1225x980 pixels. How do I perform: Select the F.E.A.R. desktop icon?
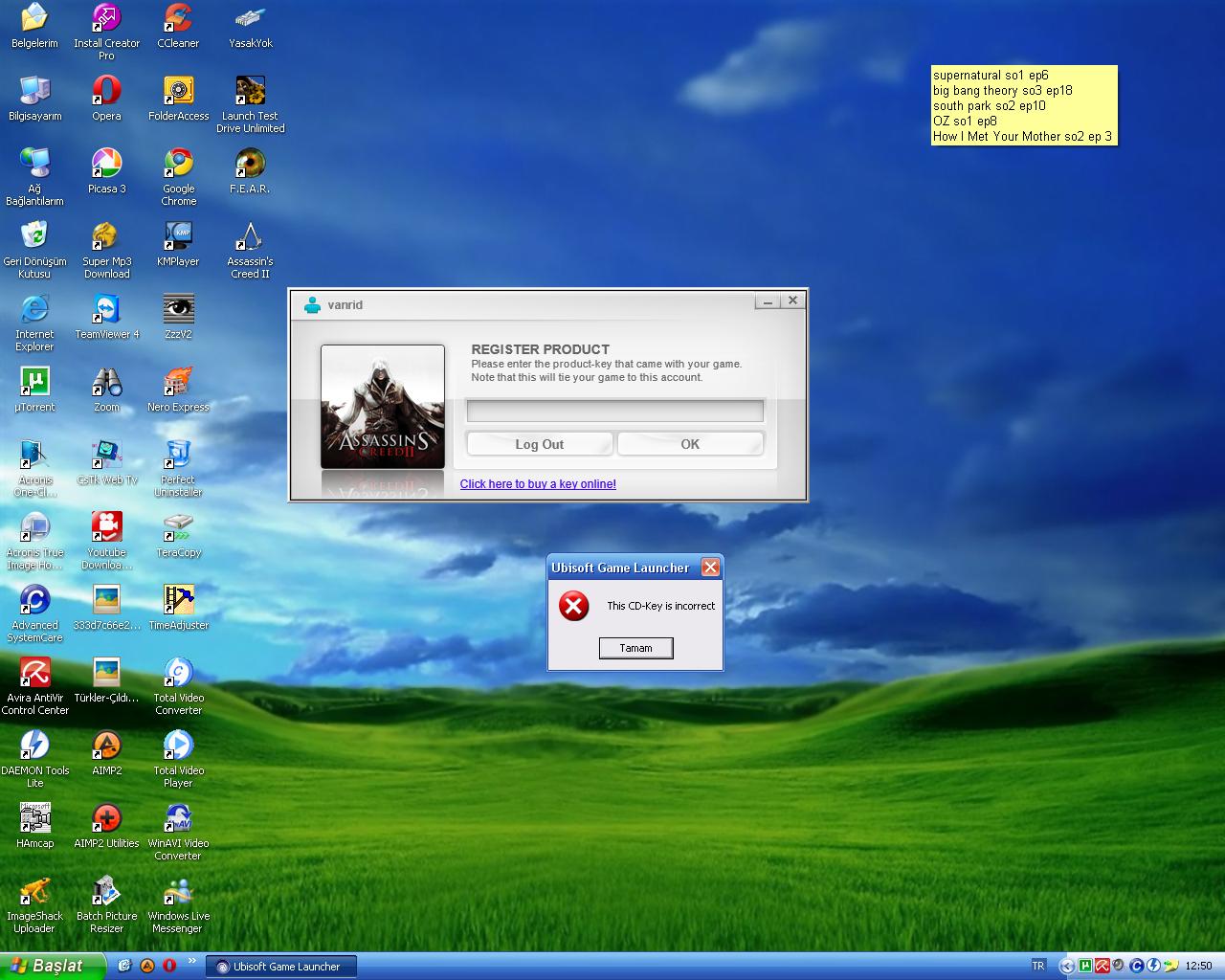tap(250, 171)
